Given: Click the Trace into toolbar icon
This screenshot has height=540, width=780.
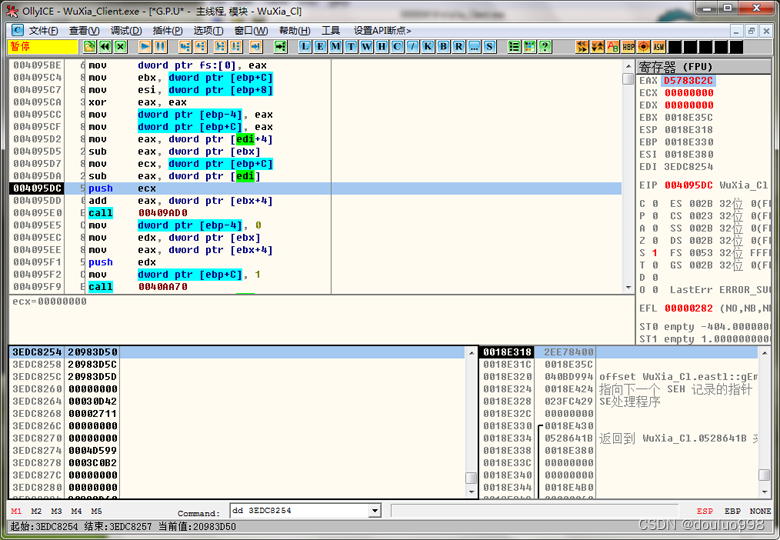Looking at the screenshot, I should coord(220,47).
